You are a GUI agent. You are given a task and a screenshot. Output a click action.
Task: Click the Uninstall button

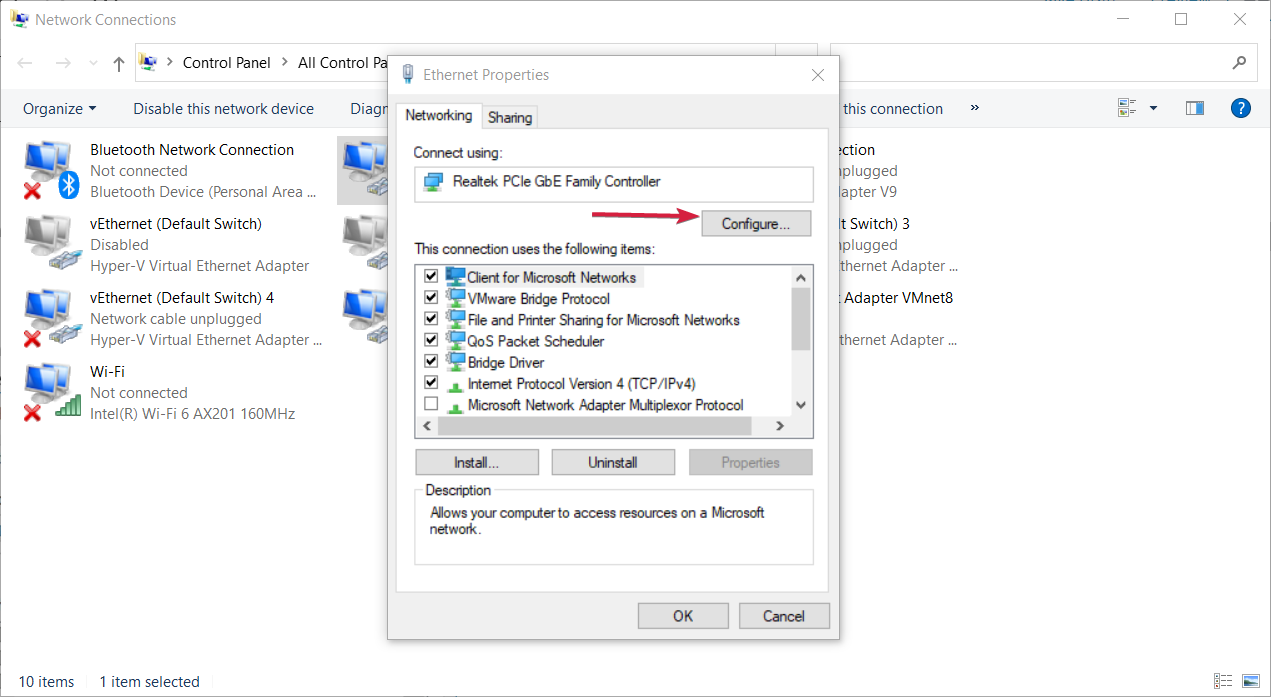click(x=613, y=462)
